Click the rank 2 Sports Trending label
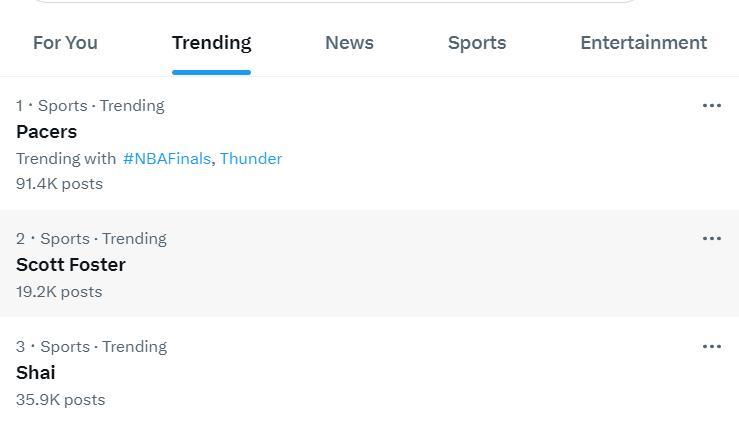This screenshot has height=440, width=739. [x=91, y=238]
